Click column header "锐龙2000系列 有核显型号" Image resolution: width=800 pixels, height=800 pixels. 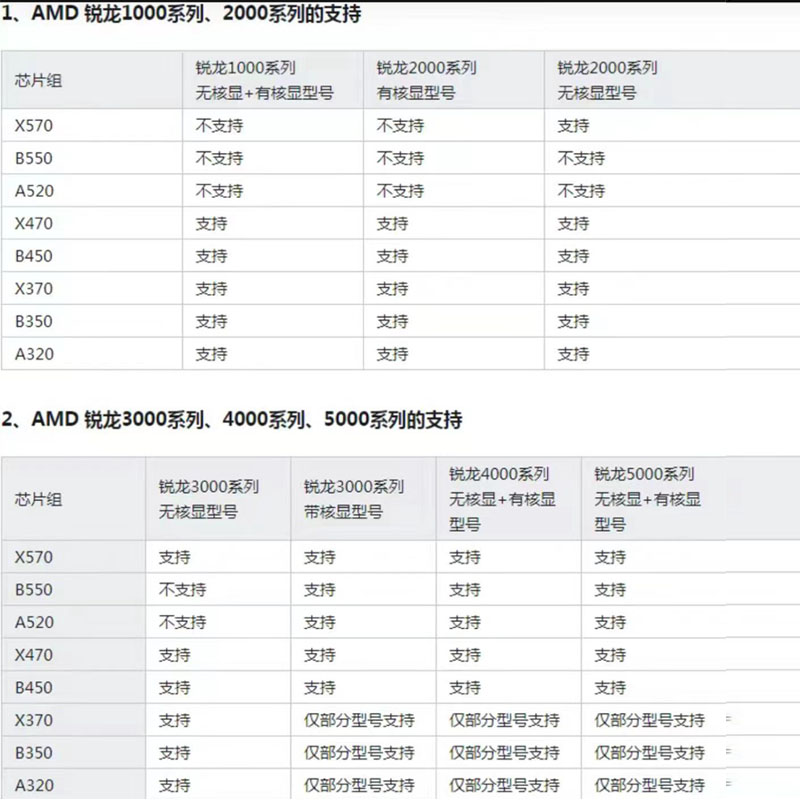[427, 80]
